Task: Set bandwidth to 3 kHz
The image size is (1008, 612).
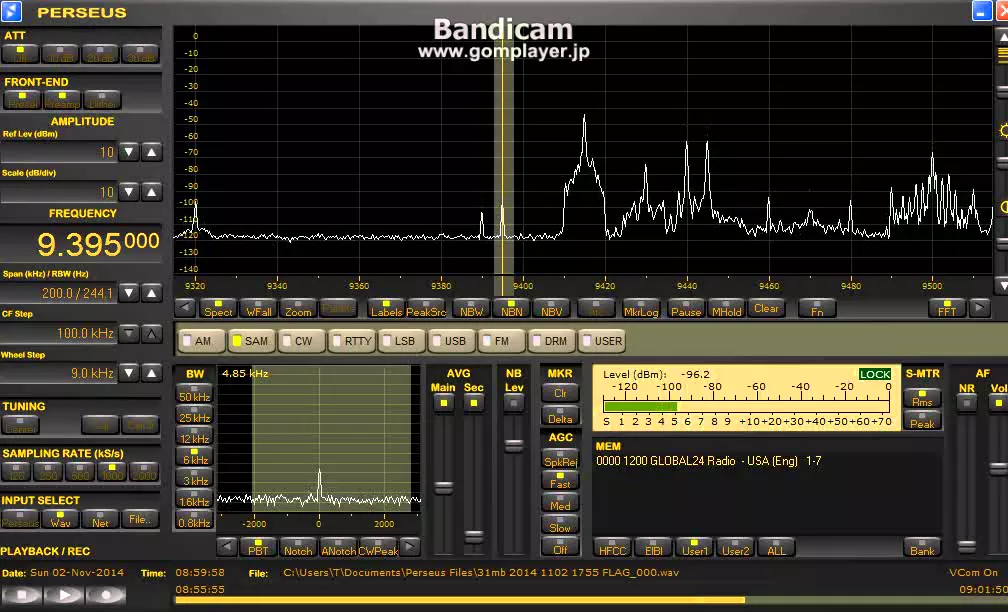Action: pyautogui.click(x=194, y=479)
